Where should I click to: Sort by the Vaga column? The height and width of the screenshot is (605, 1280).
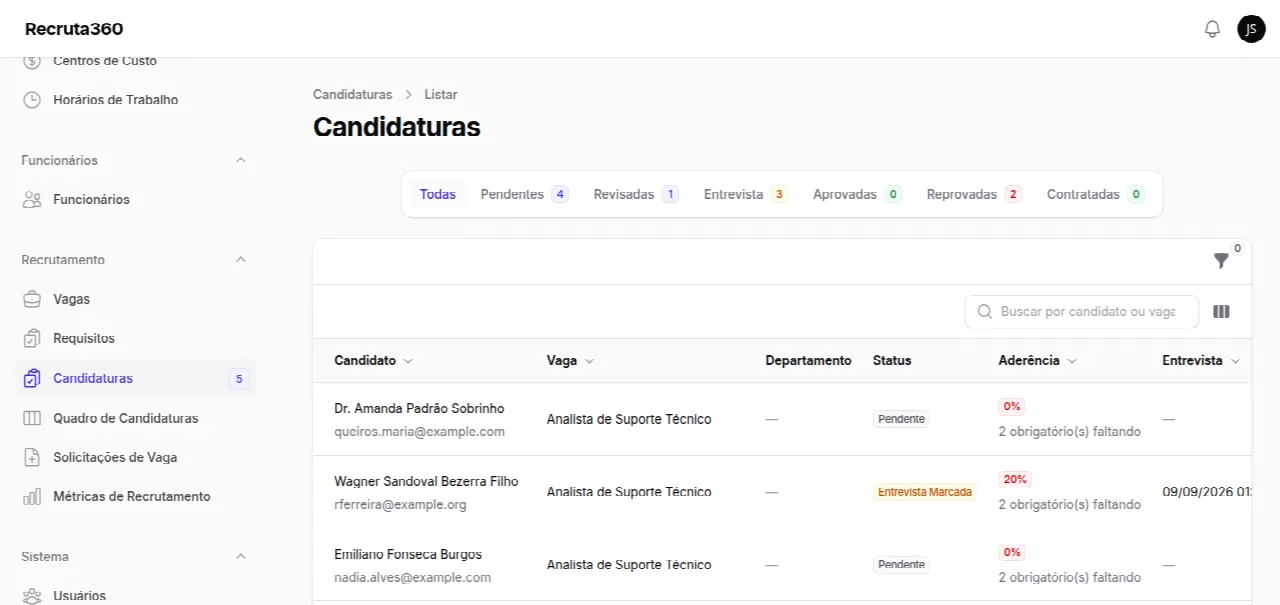click(570, 361)
